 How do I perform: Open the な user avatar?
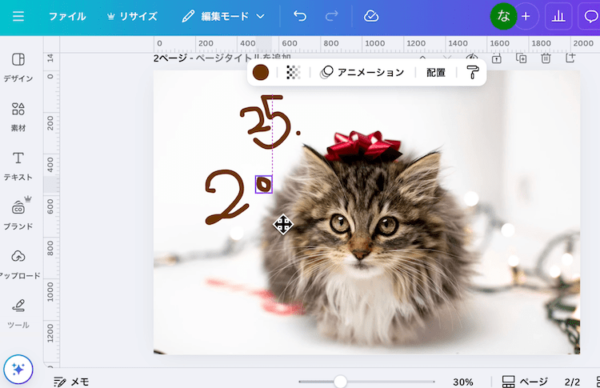pos(503,16)
